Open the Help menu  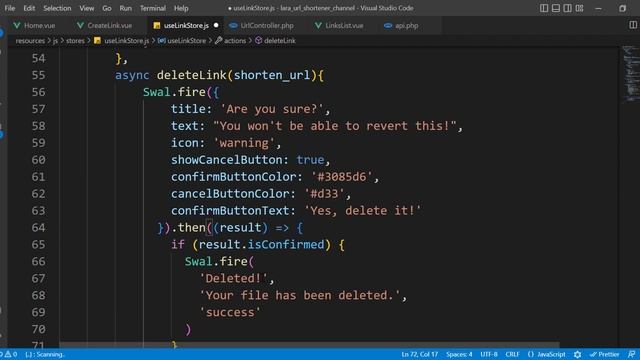(181, 8)
